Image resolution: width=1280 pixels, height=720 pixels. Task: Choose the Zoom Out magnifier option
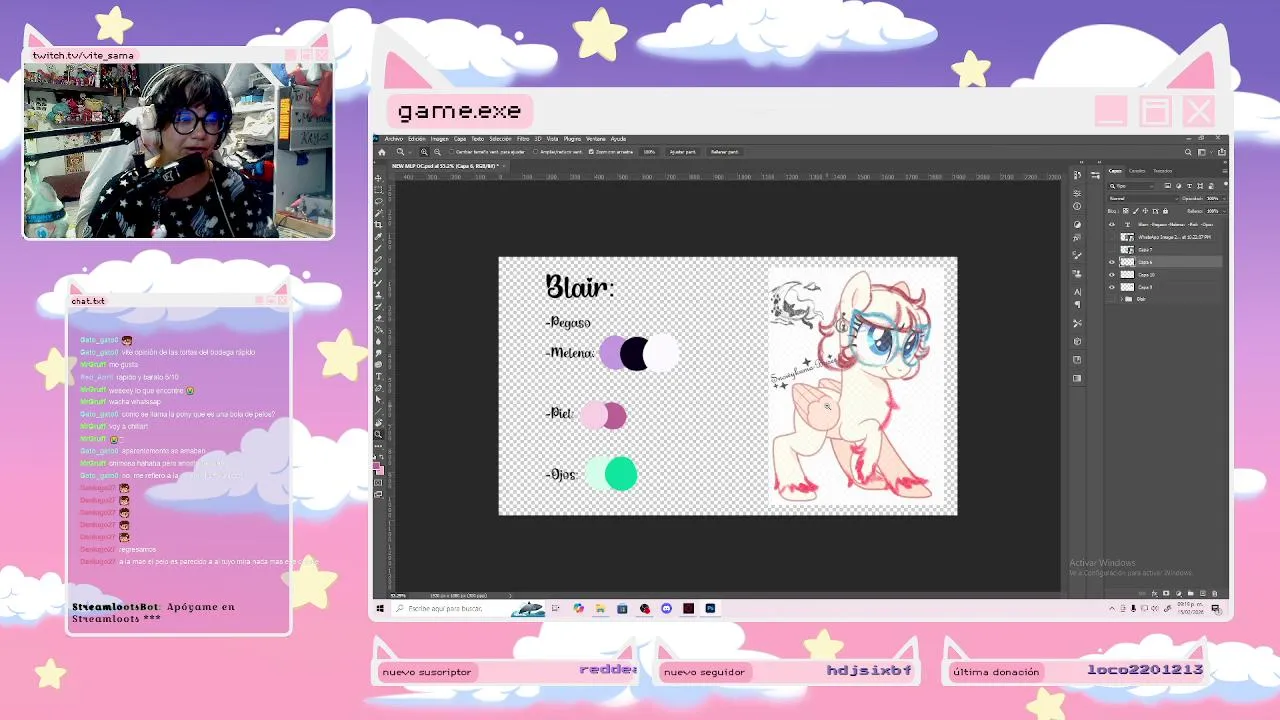tap(437, 152)
